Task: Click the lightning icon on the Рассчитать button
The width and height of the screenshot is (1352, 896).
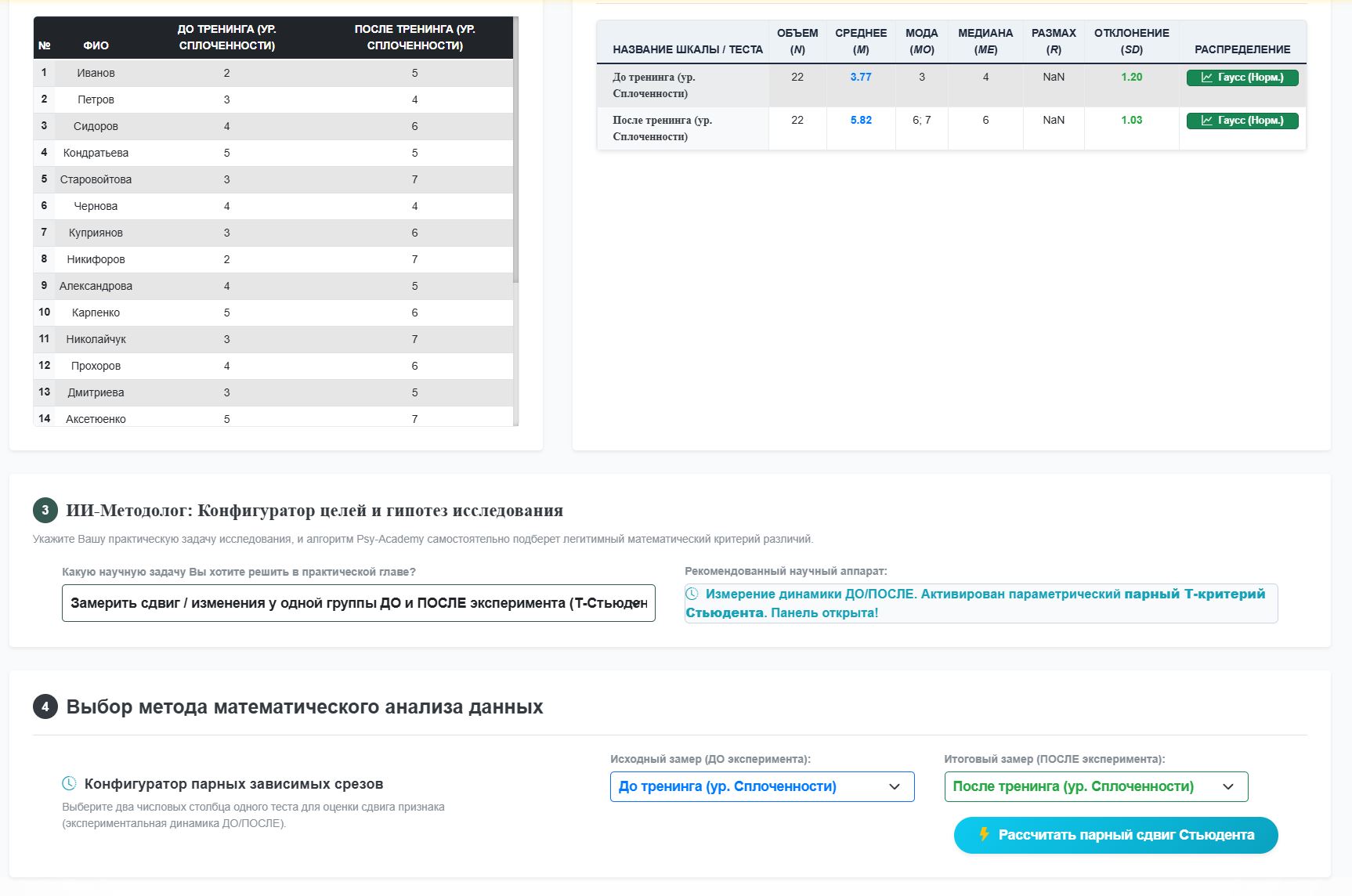Action: (x=985, y=834)
